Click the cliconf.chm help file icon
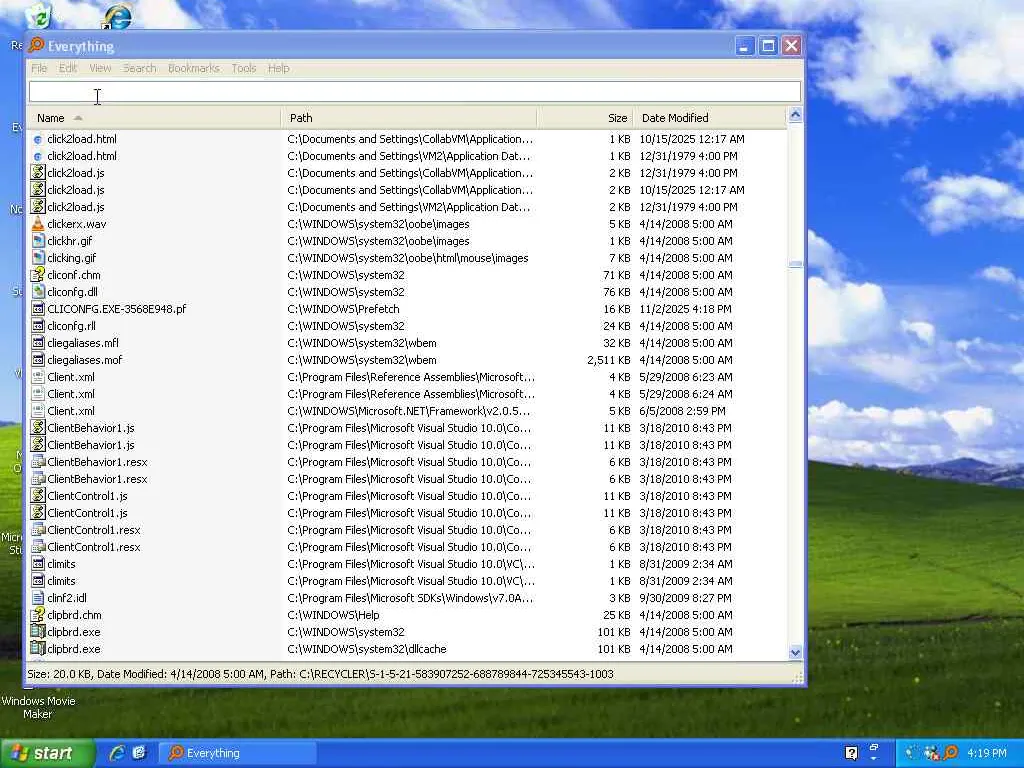Image resolution: width=1024 pixels, height=768 pixels. [38, 275]
